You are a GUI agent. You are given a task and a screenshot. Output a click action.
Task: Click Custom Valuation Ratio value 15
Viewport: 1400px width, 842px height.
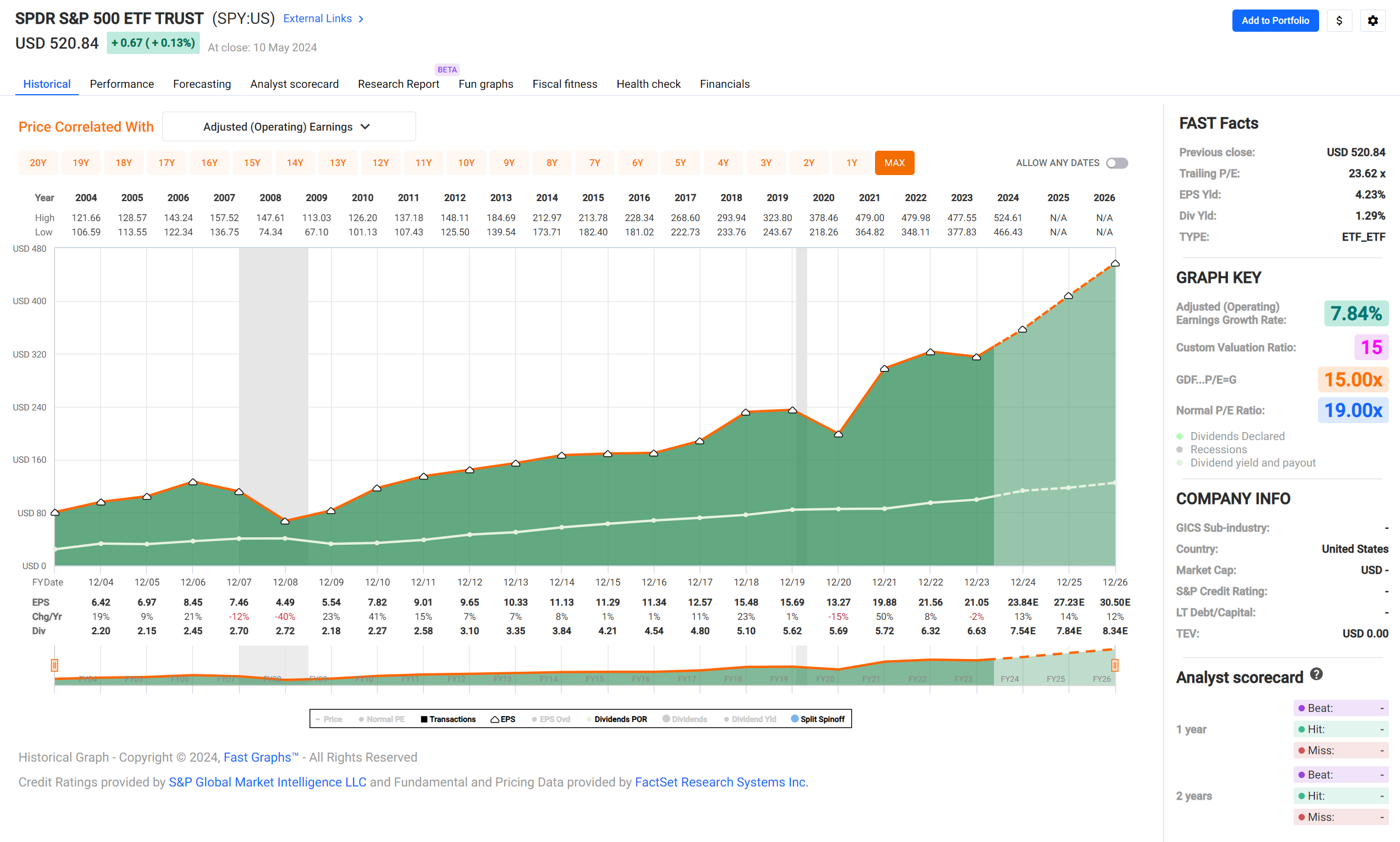[x=1371, y=347]
